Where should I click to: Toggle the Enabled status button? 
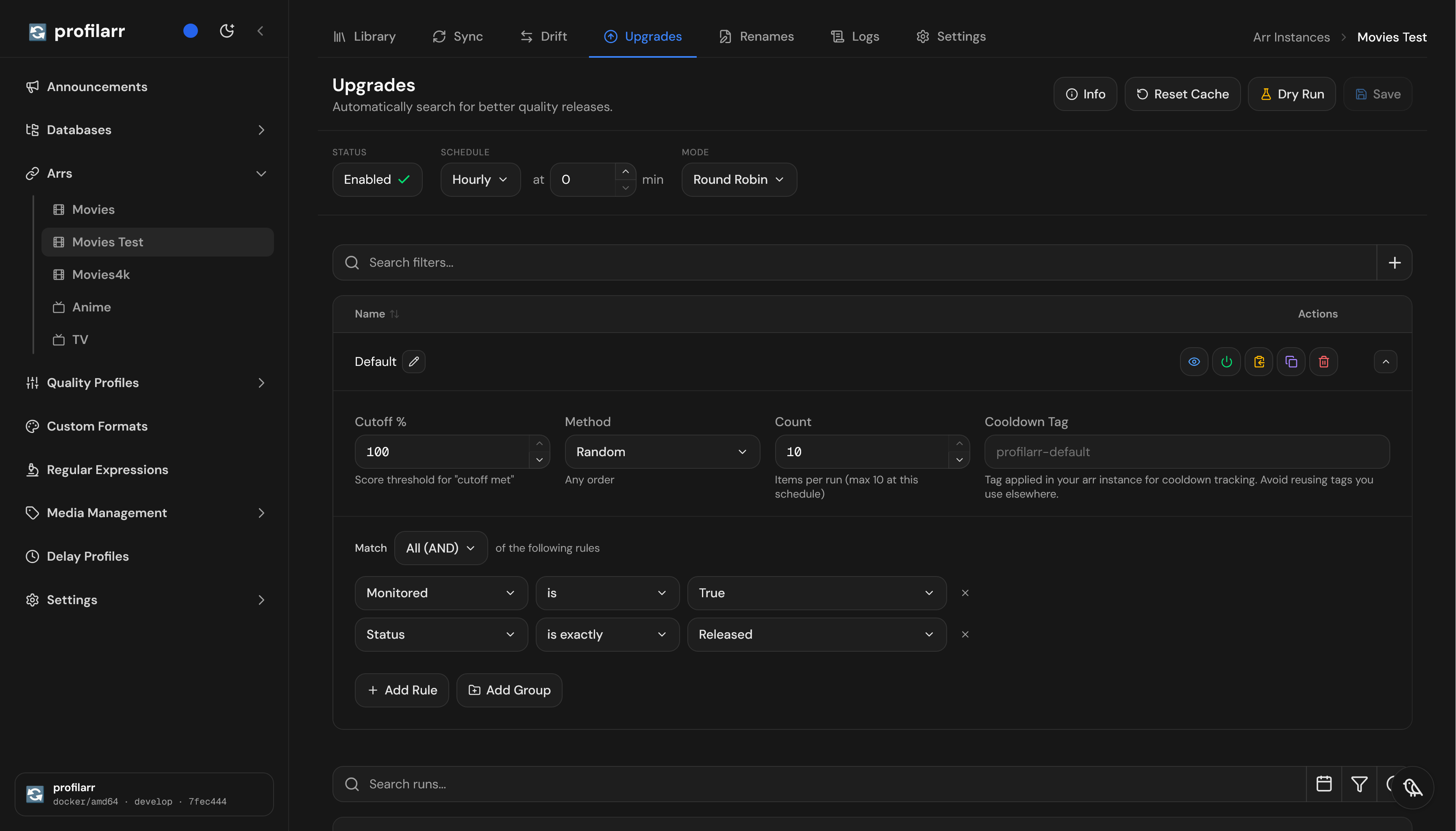point(377,180)
